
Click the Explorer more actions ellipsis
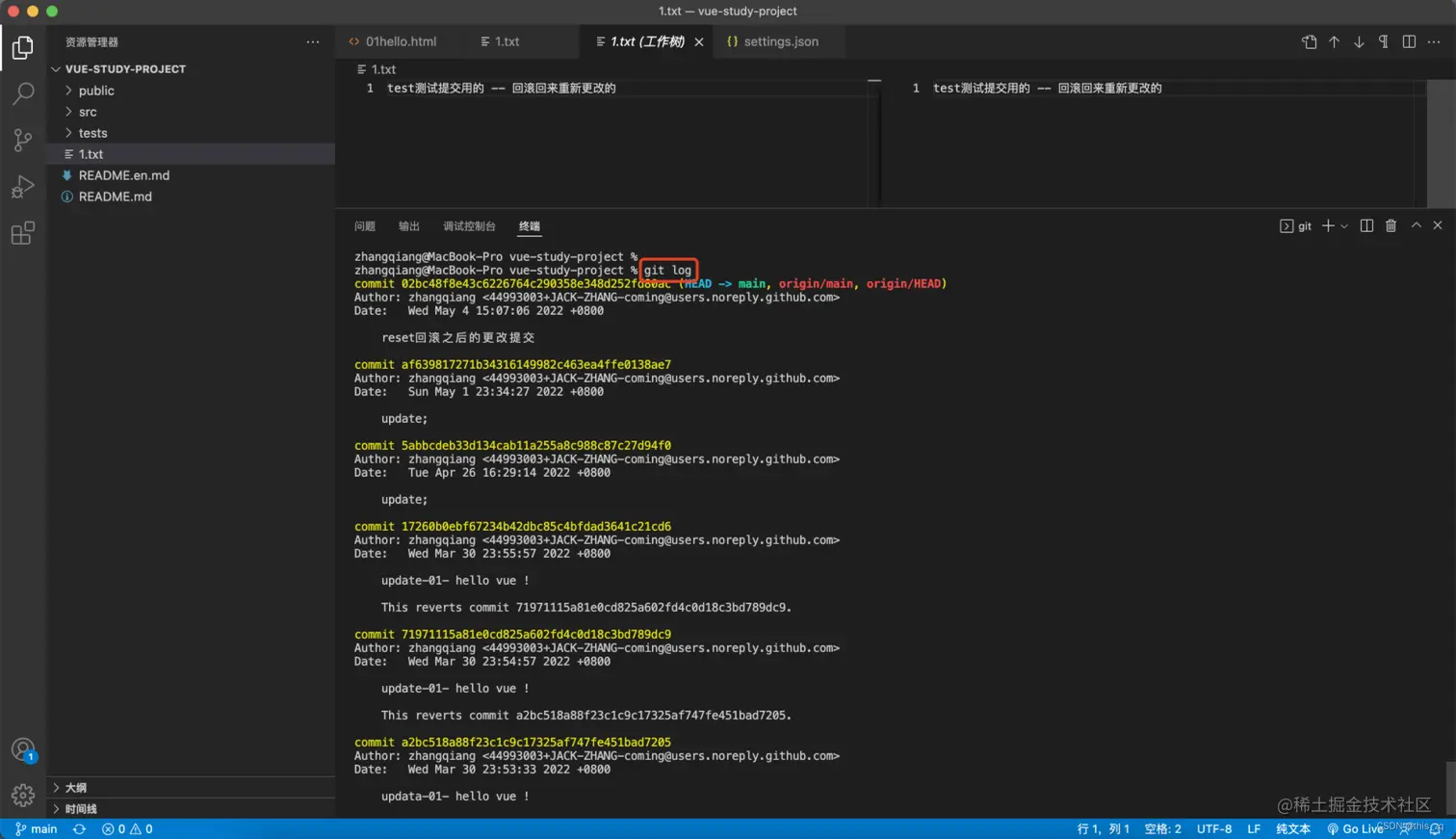(x=313, y=41)
